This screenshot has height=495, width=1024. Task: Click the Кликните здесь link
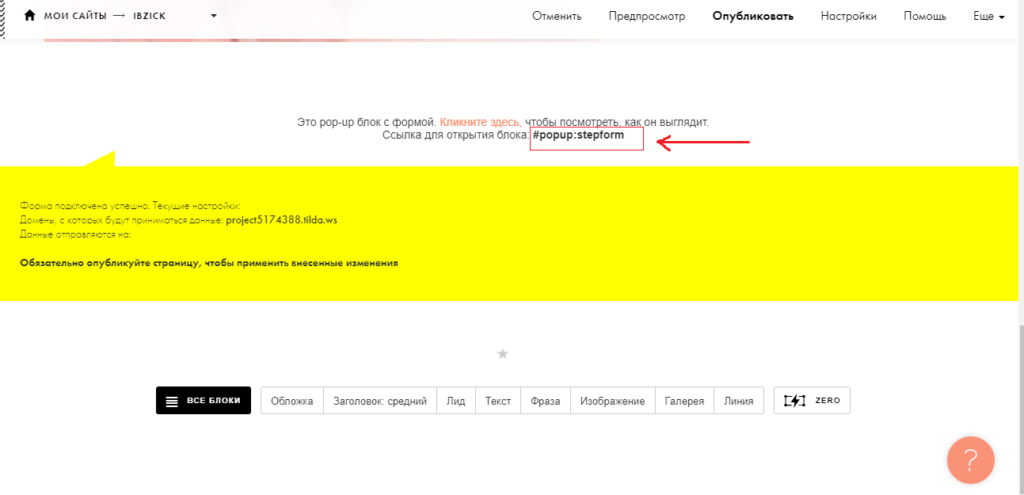[x=480, y=121]
